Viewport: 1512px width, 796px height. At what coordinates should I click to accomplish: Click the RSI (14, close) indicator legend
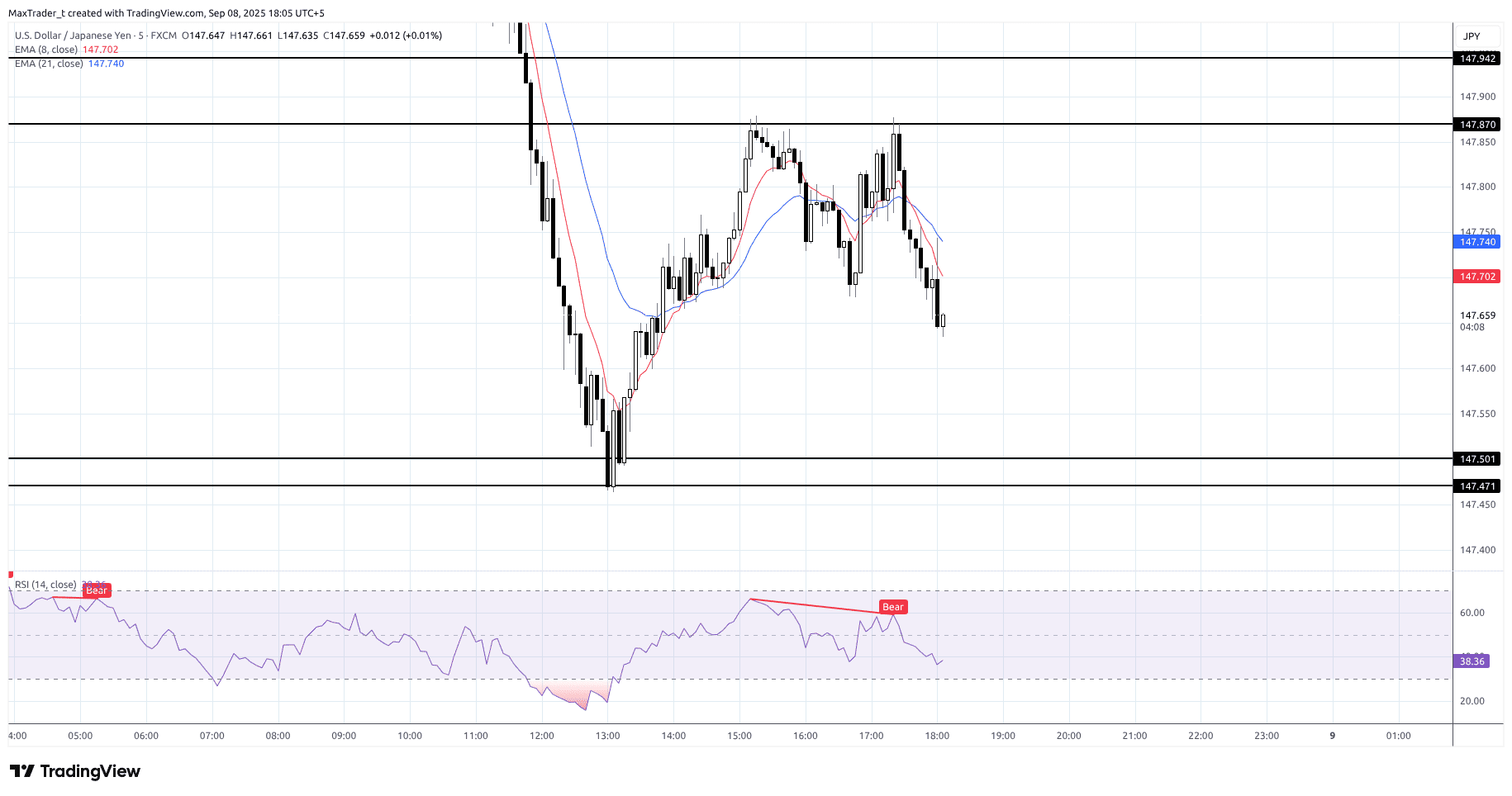tap(45, 585)
